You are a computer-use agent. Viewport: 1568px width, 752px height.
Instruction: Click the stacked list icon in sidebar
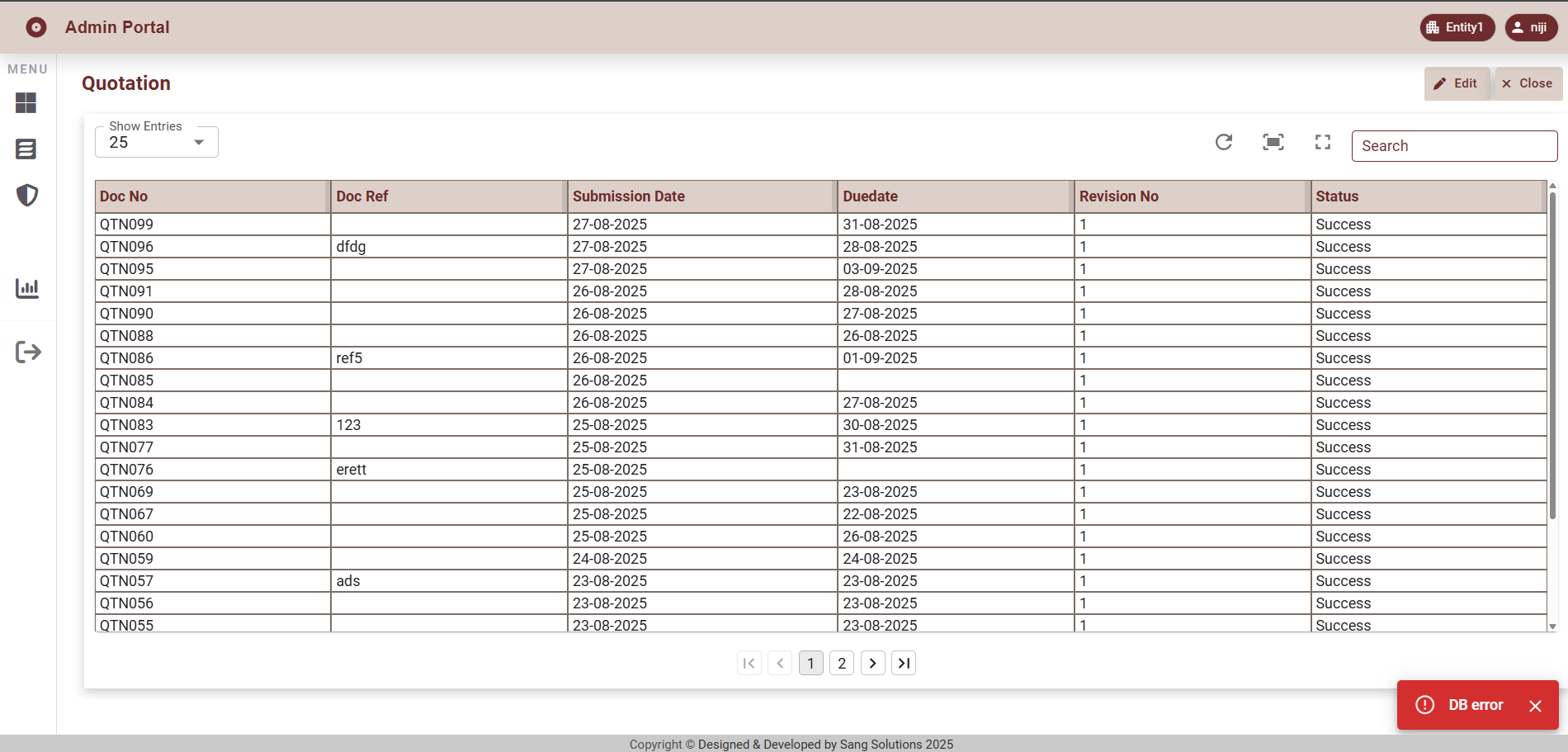26,149
